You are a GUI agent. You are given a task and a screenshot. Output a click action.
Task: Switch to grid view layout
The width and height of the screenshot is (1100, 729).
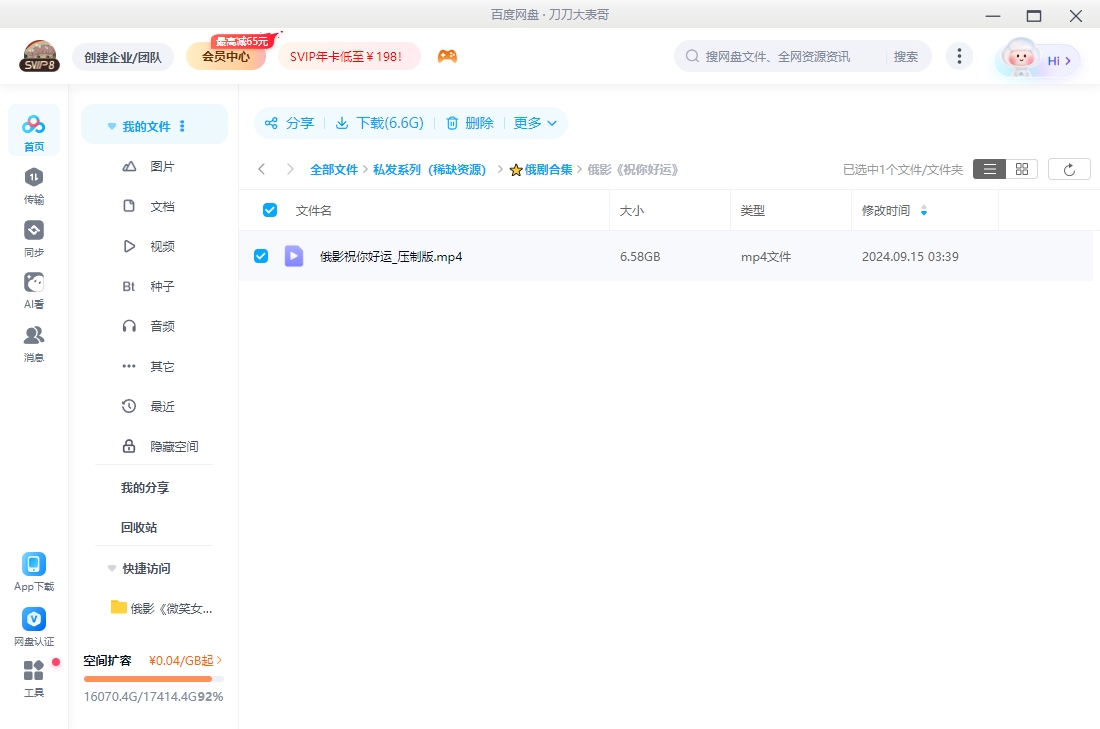click(x=1021, y=168)
